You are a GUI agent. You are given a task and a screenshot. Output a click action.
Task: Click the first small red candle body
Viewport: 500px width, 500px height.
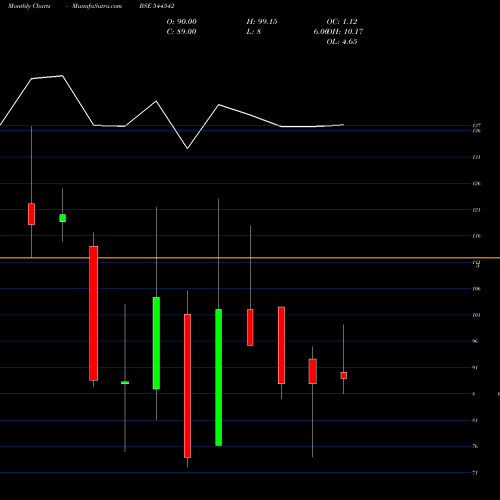coord(31,214)
